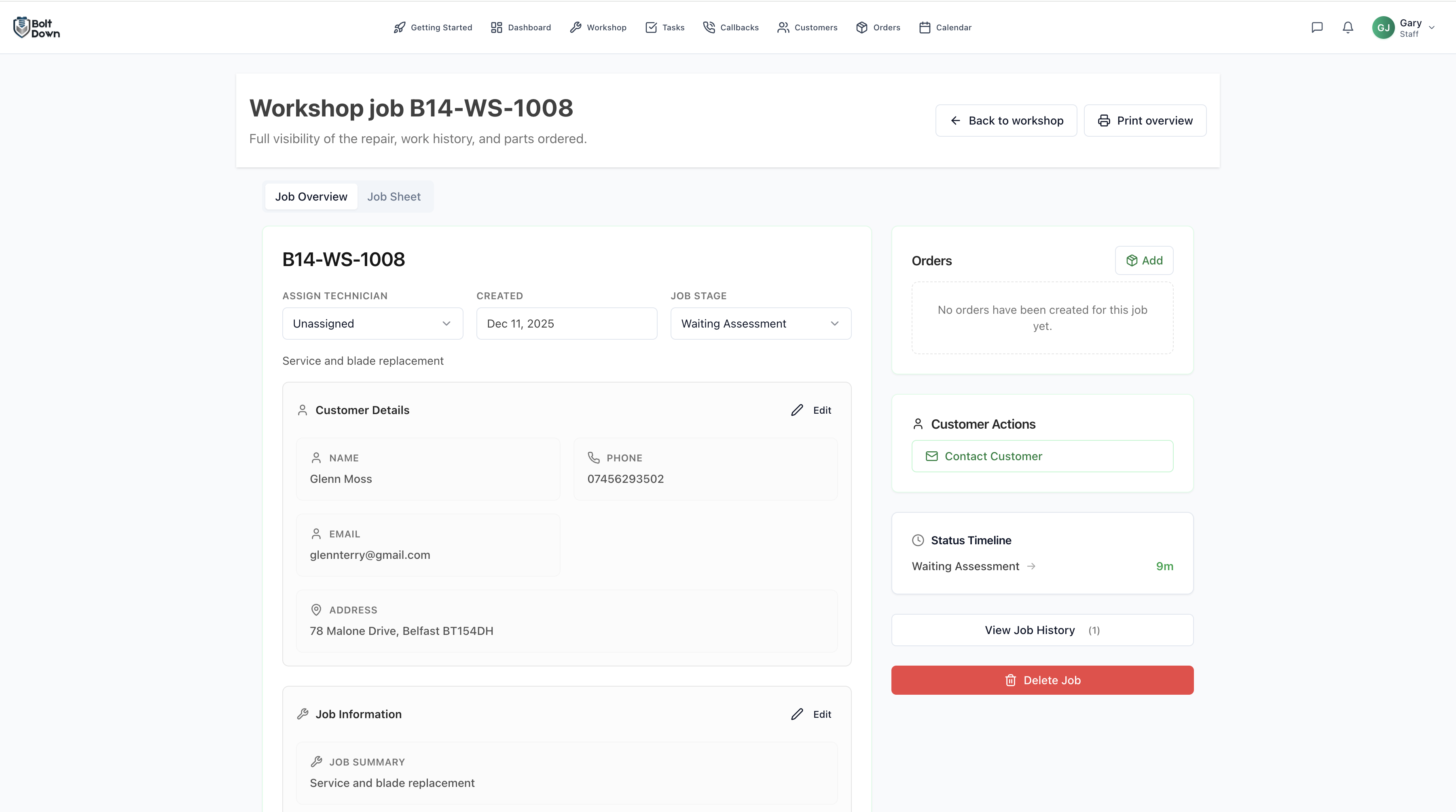The image size is (1456, 812).
Task: Click Contact Customer
Action: (1042, 456)
